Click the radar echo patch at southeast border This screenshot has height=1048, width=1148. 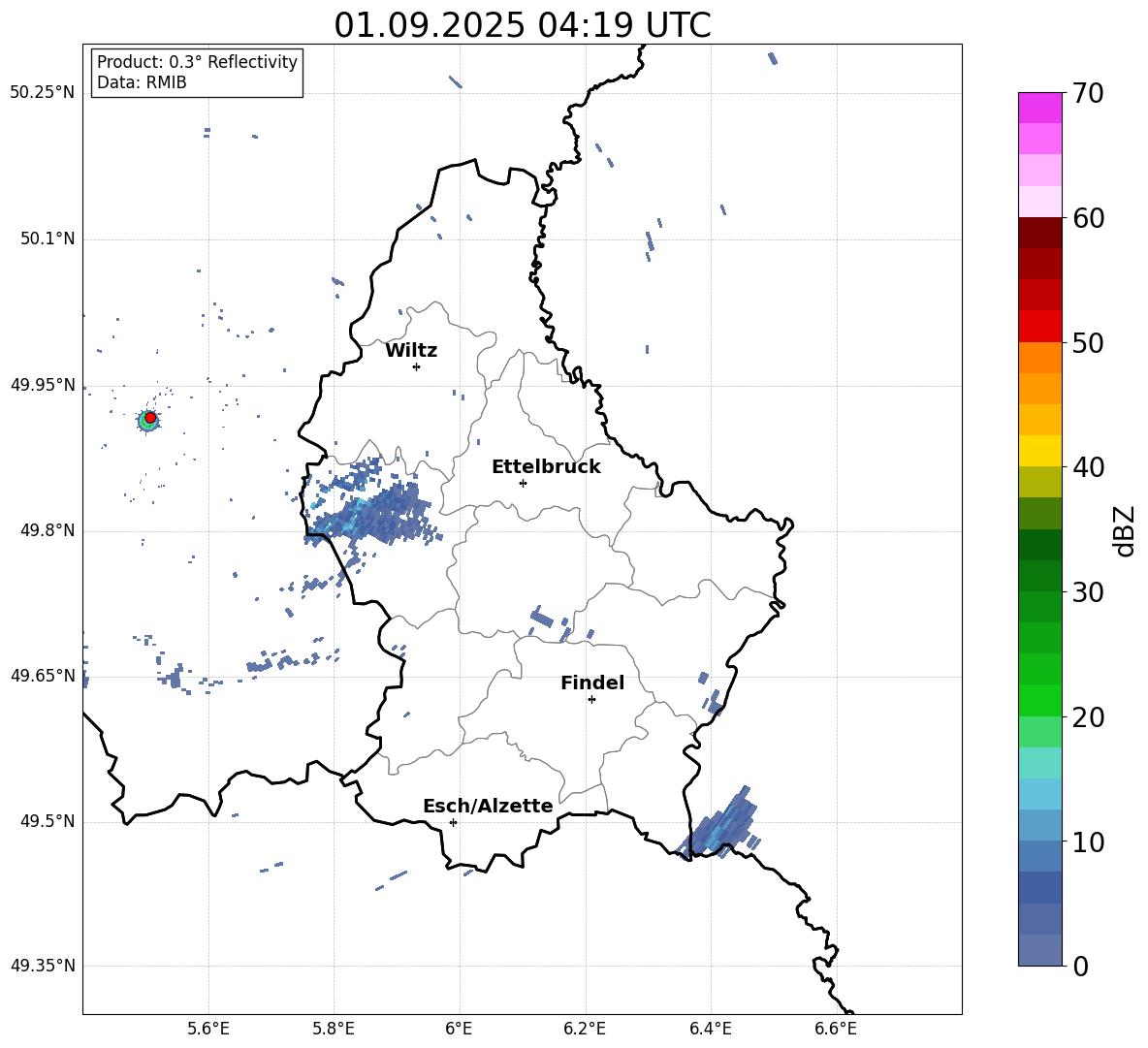[x=717, y=824]
